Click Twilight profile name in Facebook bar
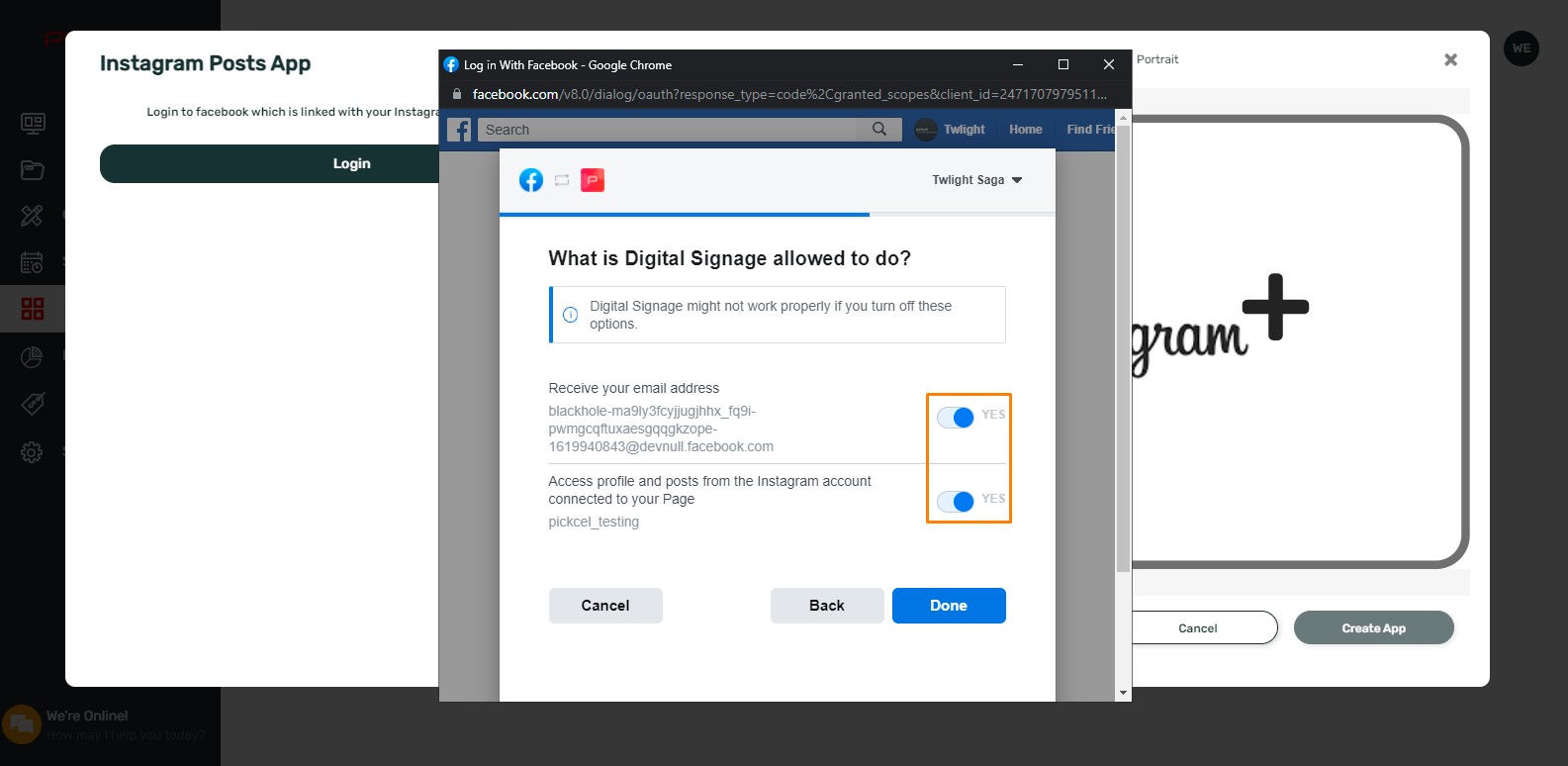The image size is (1568, 766). [965, 130]
